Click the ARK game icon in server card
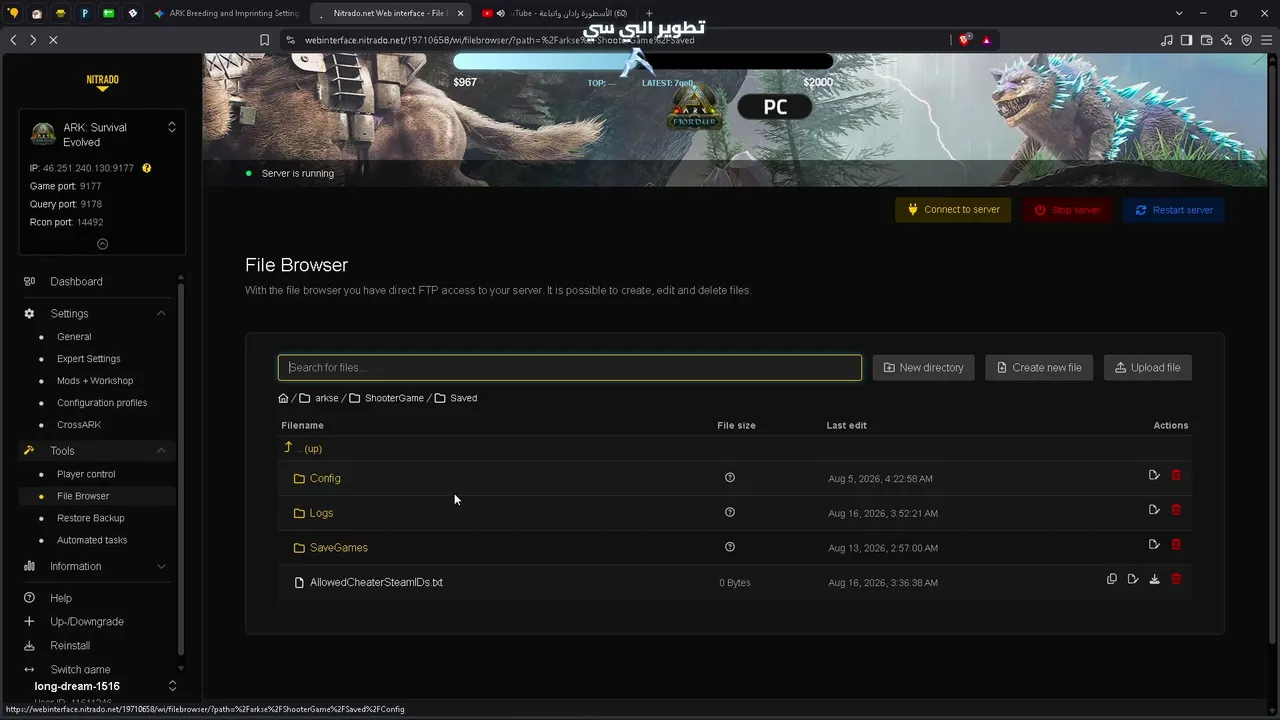Image resolution: width=1280 pixels, height=720 pixels. 43,134
